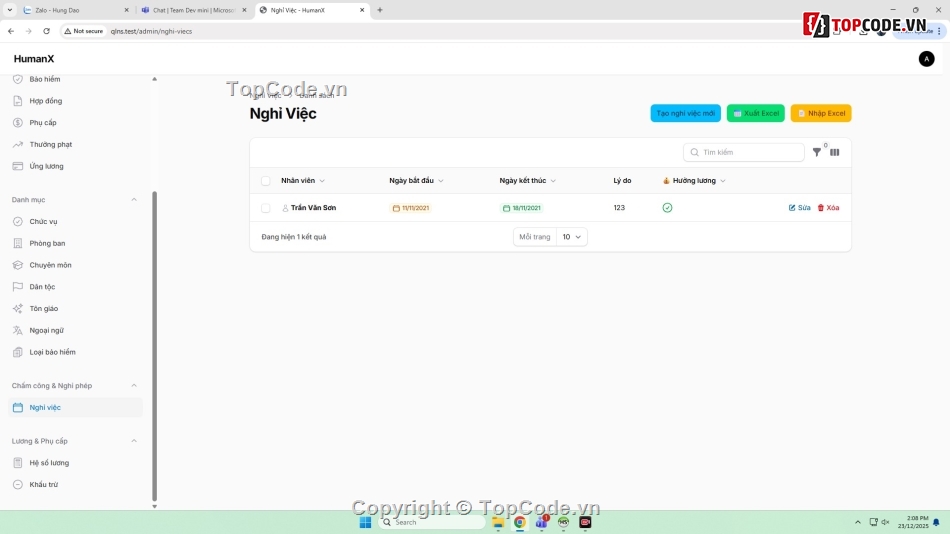This screenshot has width=950, height=534.
Task: Click the Khấu trừ minus-circle icon
Action: click(18, 484)
